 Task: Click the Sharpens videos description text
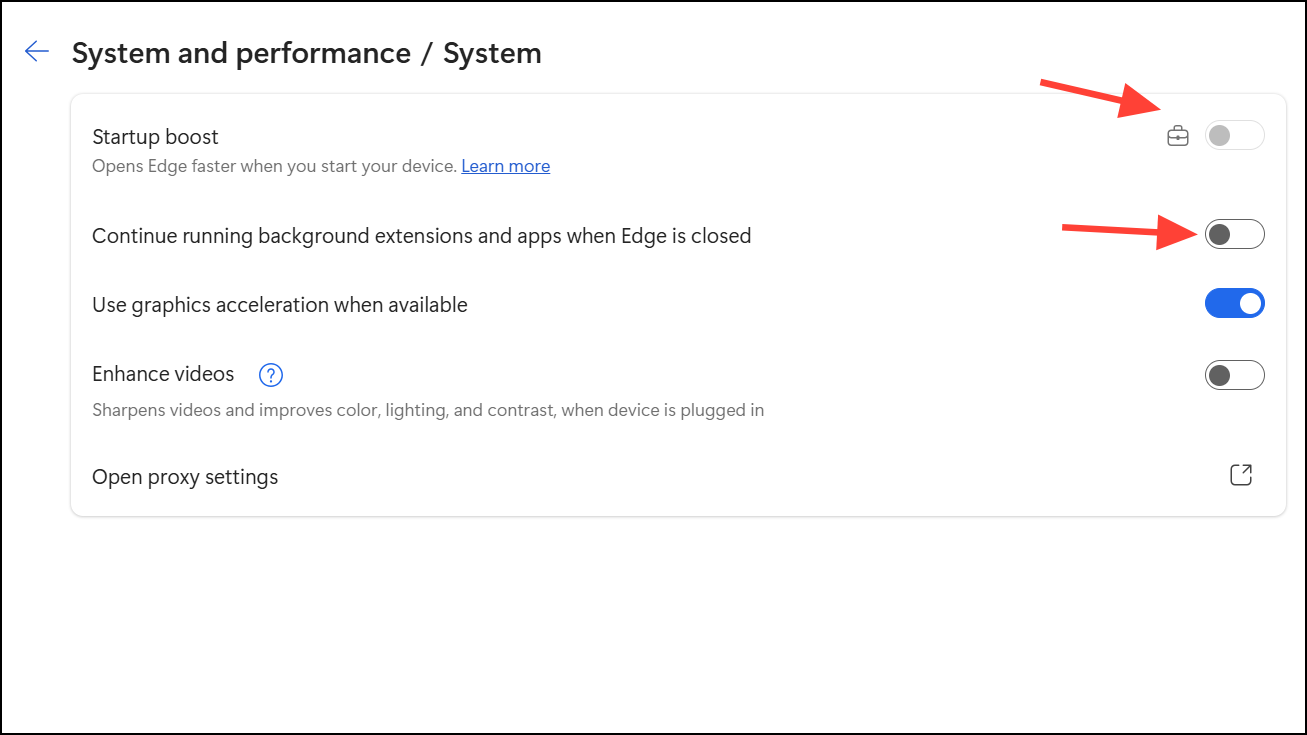428,410
